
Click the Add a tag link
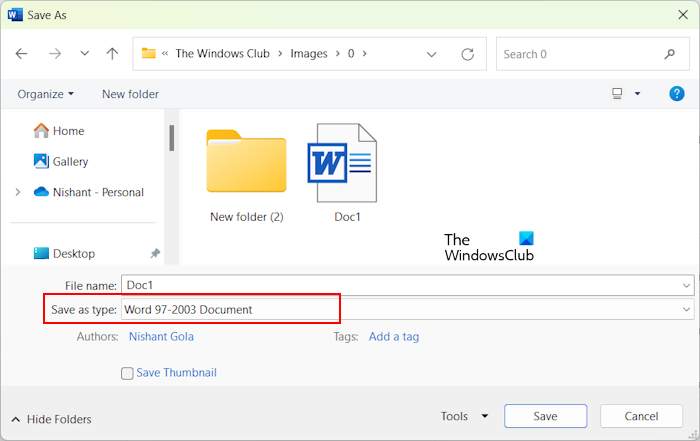[394, 337]
